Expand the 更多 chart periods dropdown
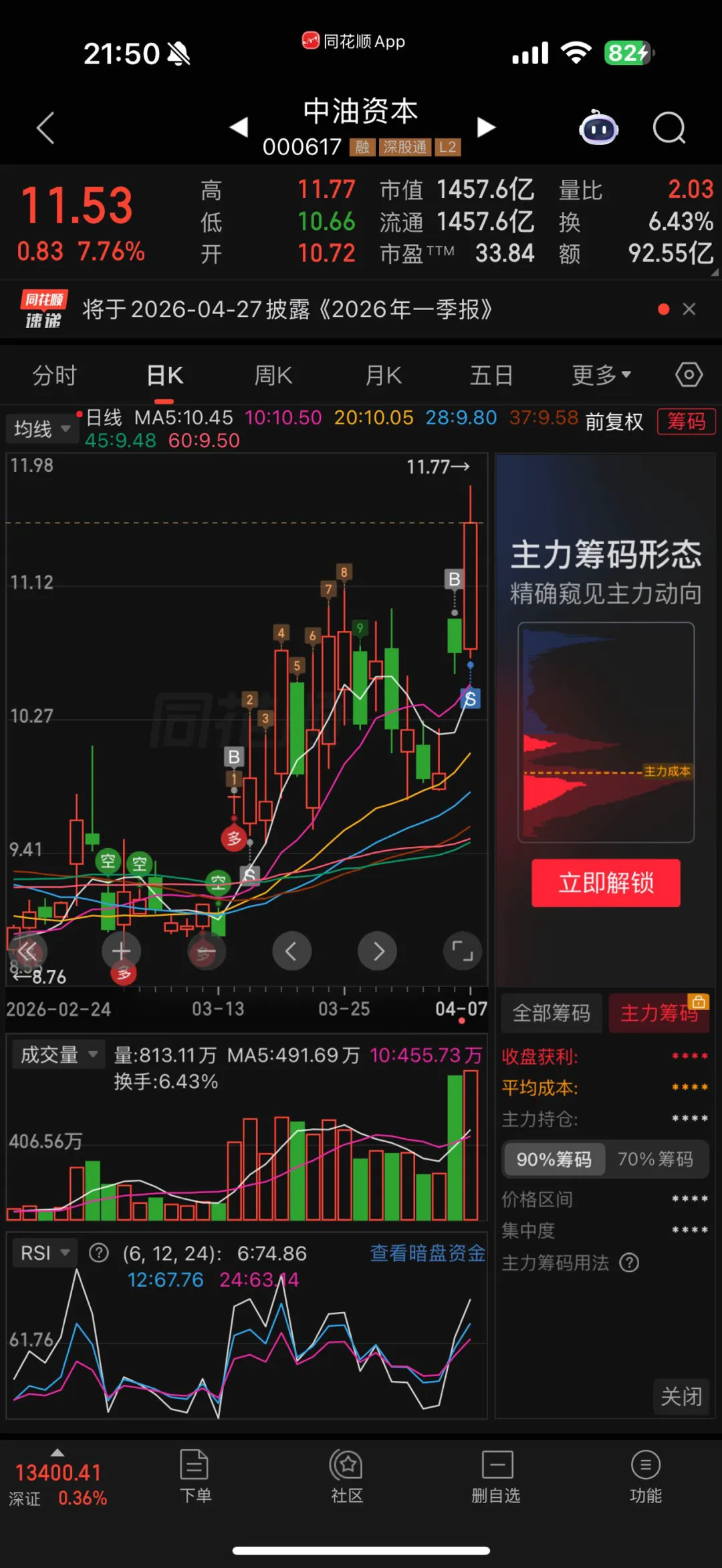Screen dimensions: 722x1568 coord(601,375)
